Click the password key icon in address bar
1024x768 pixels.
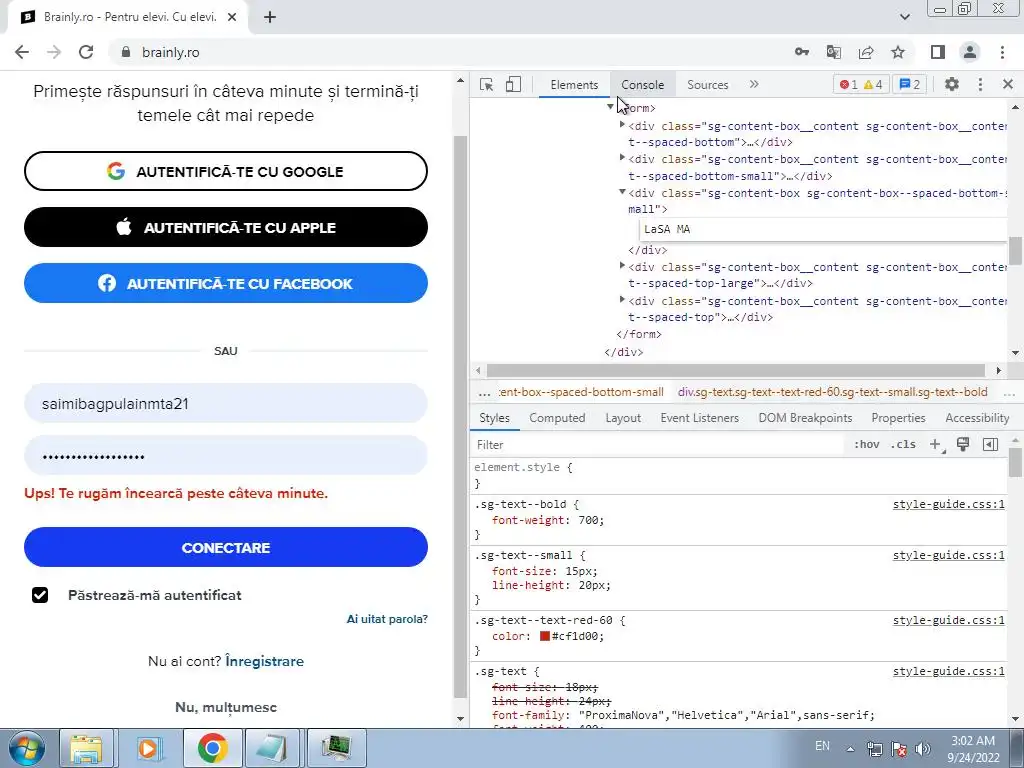[x=801, y=52]
